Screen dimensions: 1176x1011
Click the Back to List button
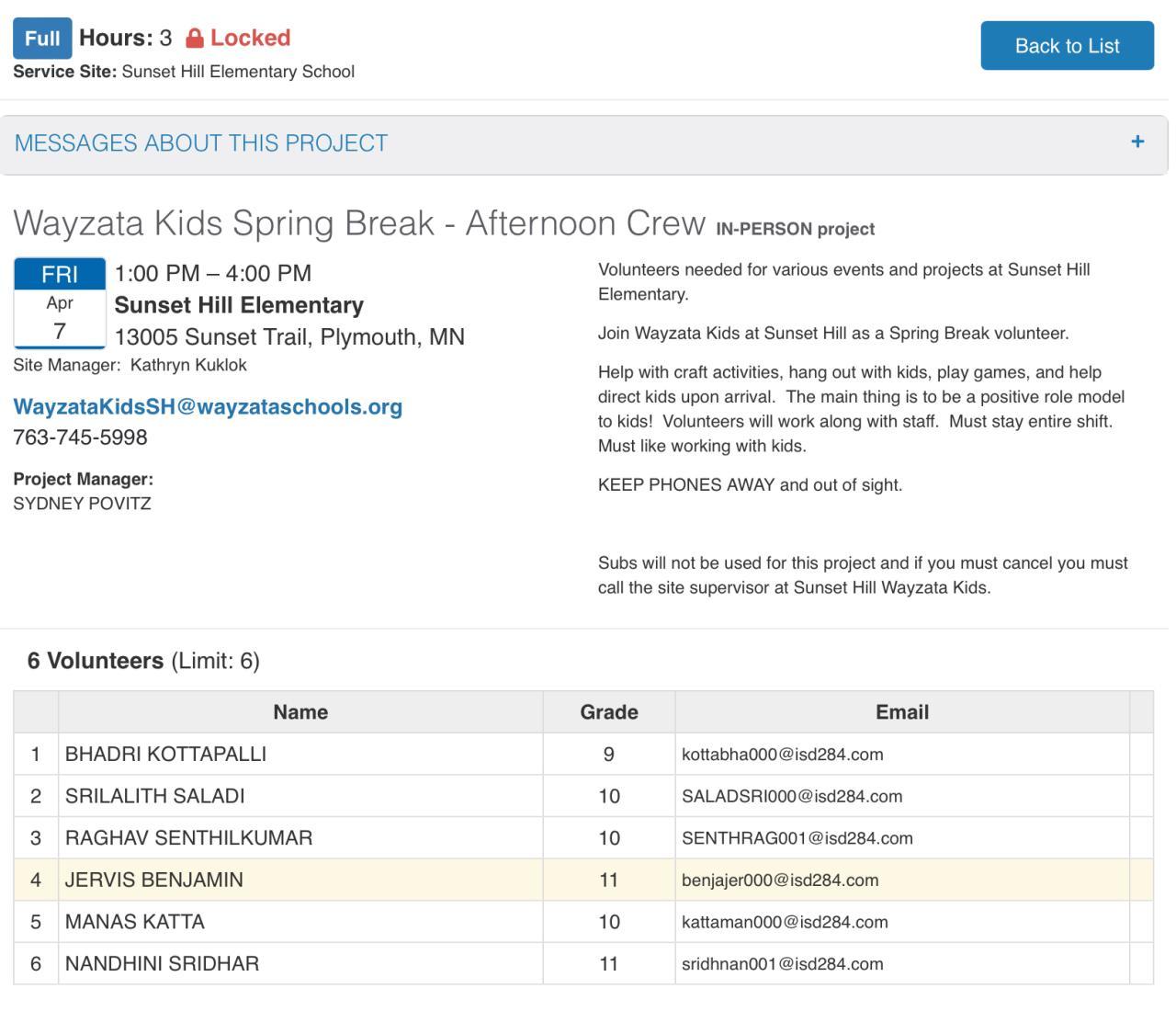pos(1067,46)
